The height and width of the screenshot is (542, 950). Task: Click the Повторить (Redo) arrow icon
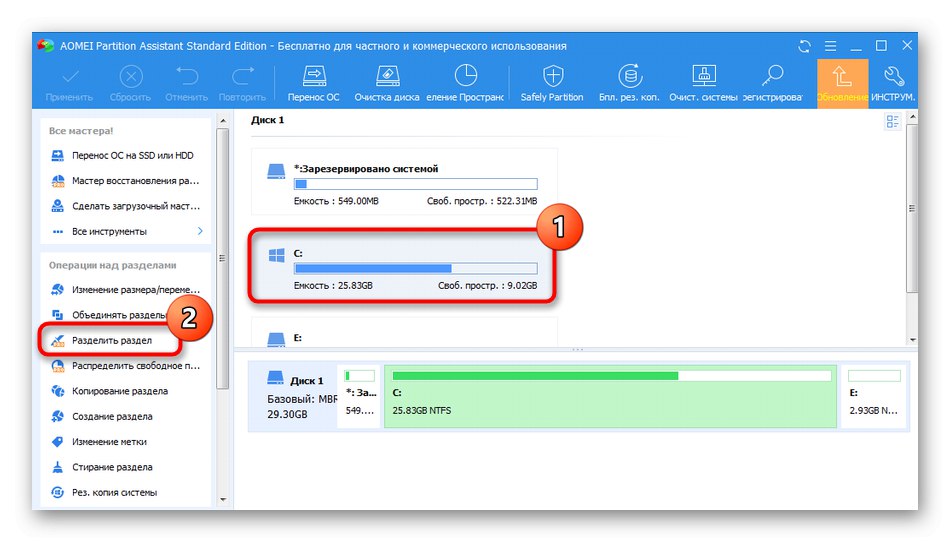click(x=242, y=76)
